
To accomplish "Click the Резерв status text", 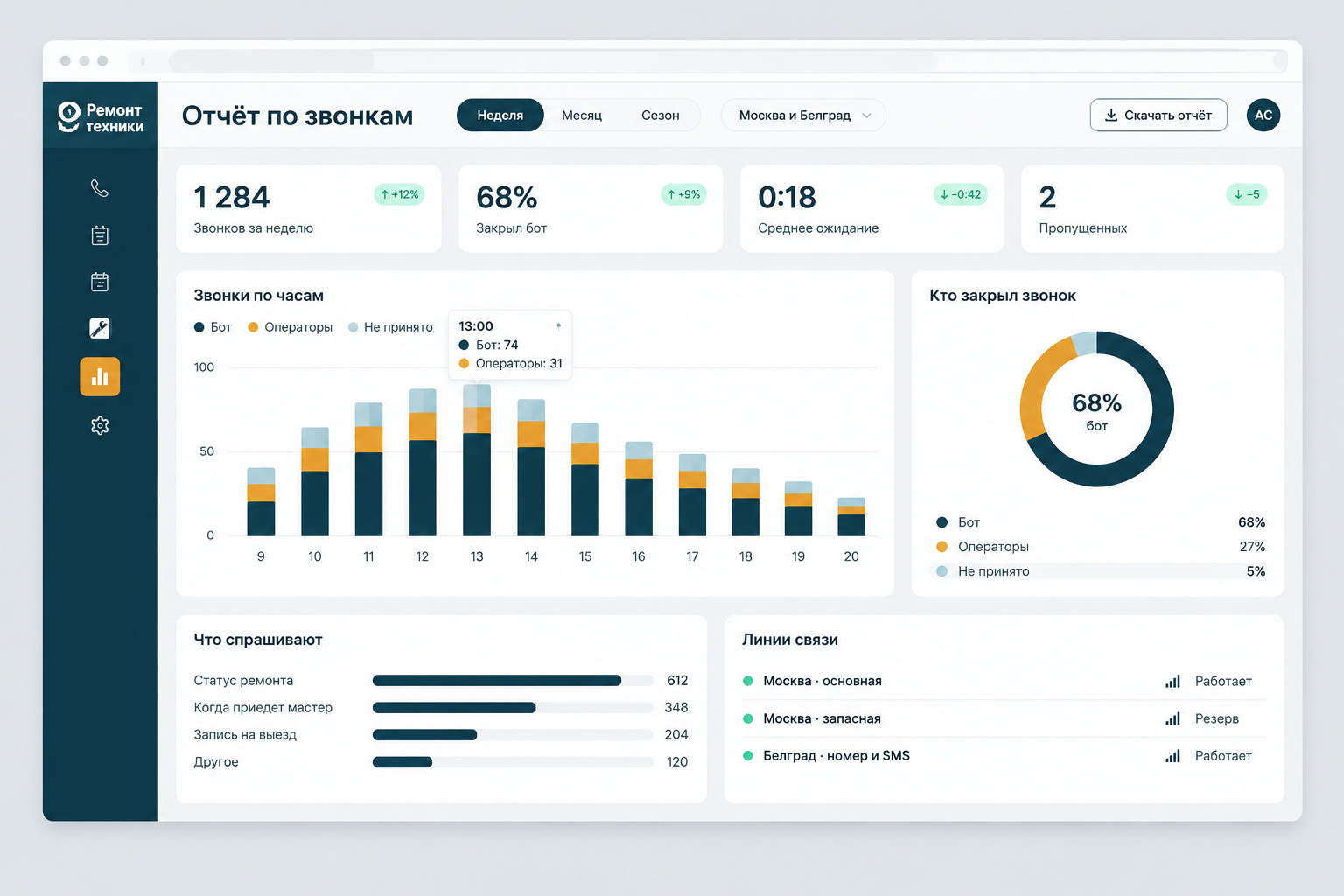I will point(1217,718).
